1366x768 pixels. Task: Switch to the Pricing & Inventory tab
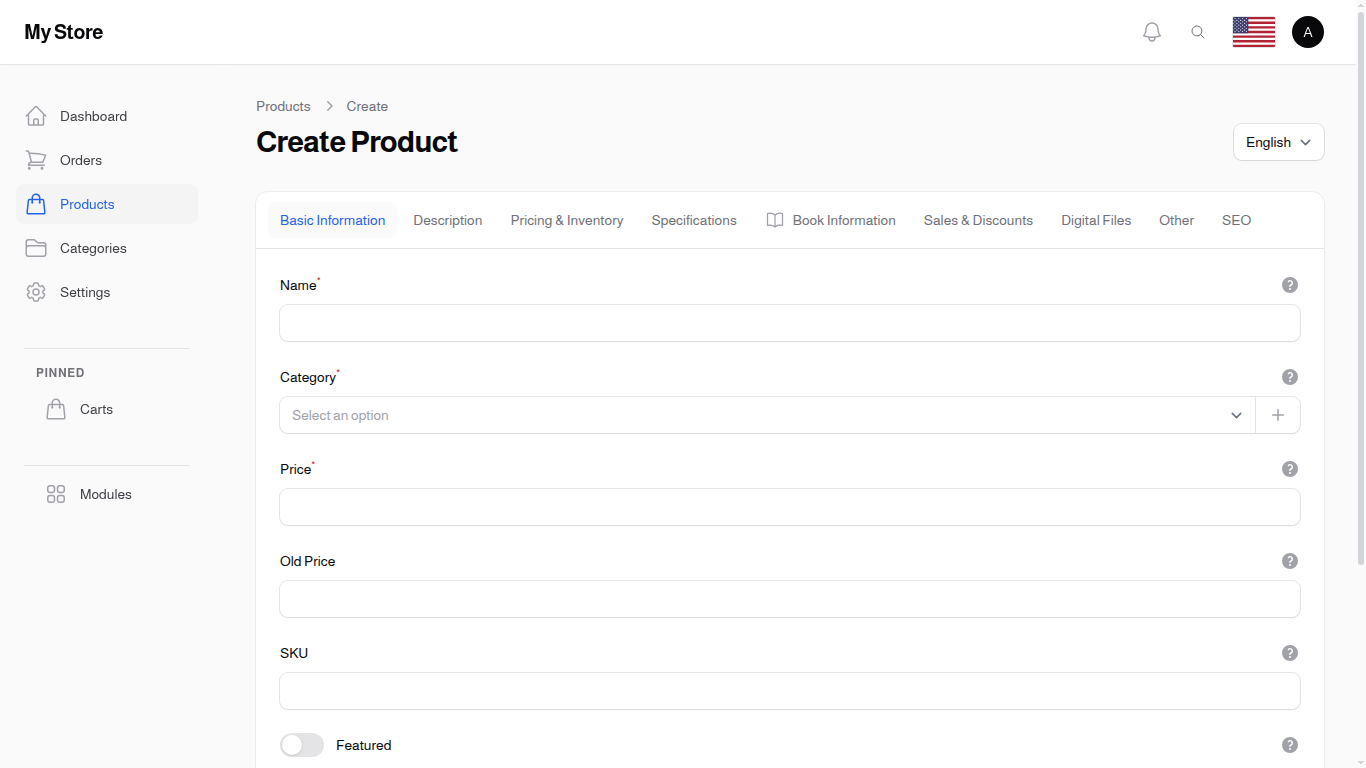coord(566,220)
